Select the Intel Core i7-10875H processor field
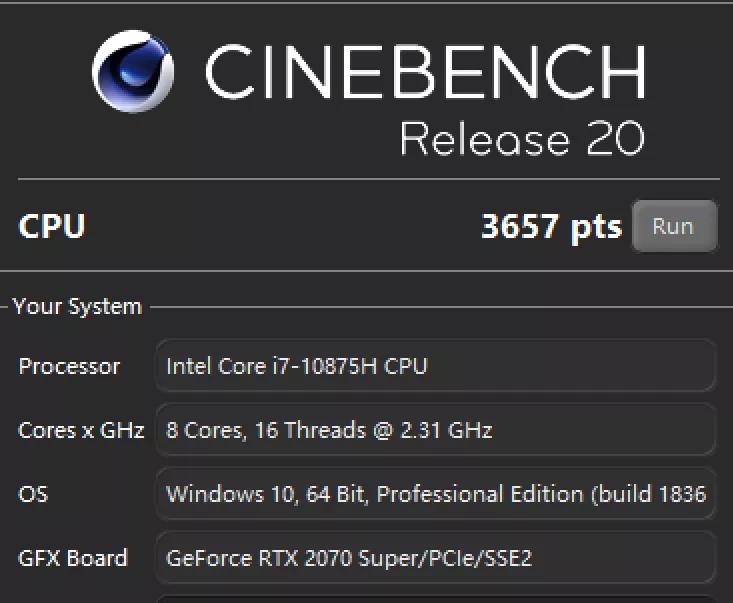733x603 pixels. (435, 366)
